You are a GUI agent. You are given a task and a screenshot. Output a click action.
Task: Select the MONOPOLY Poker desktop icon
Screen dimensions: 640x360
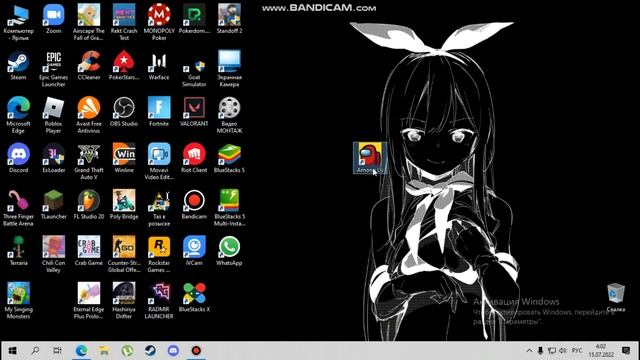click(159, 22)
